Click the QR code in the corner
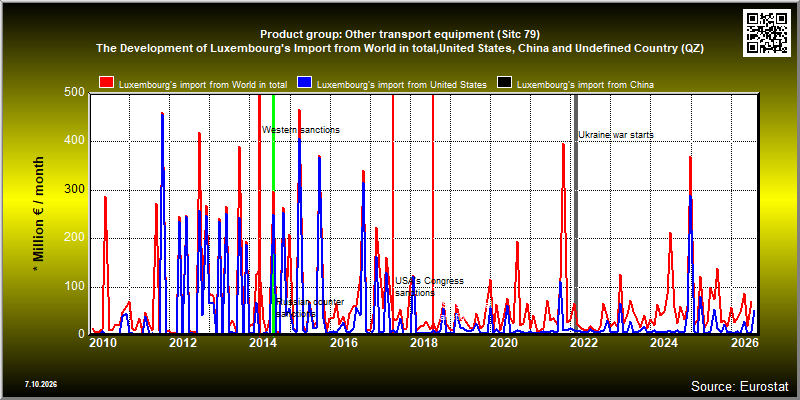This screenshot has width=800, height=400. pos(767,32)
